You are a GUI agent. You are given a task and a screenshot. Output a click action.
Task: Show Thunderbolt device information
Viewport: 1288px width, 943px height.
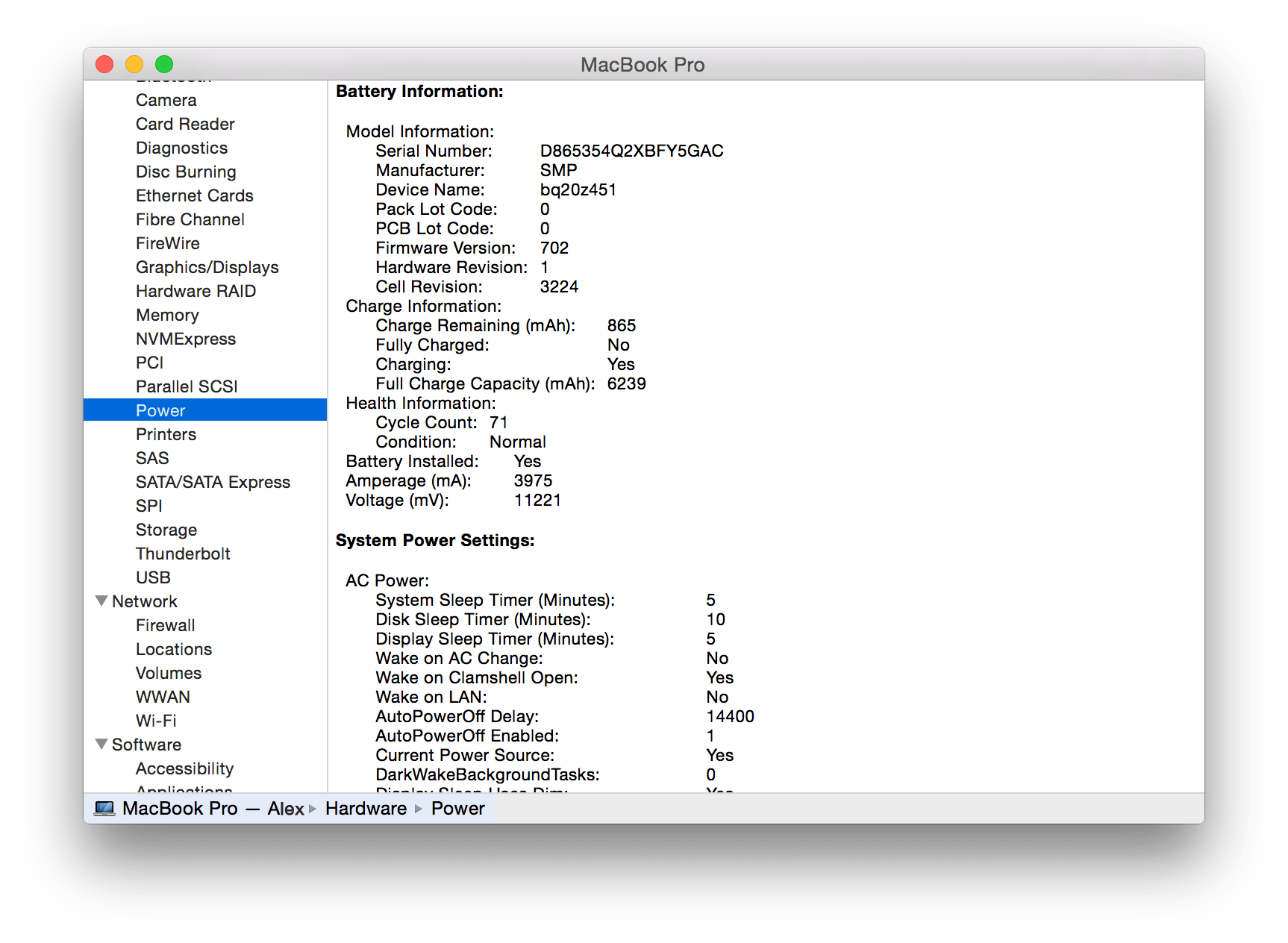coord(183,554)
